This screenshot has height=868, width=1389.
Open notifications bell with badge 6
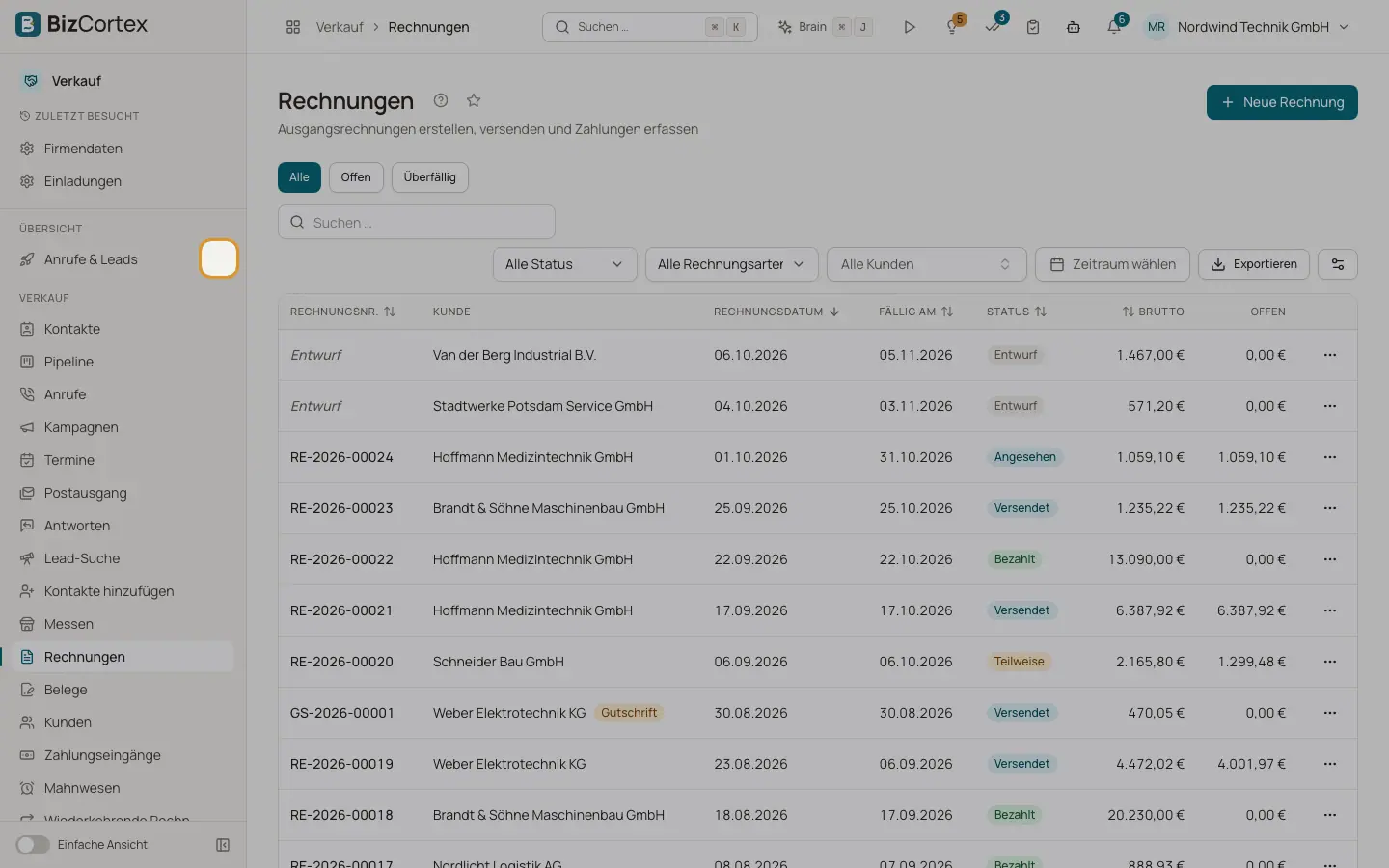(1115, 27)
